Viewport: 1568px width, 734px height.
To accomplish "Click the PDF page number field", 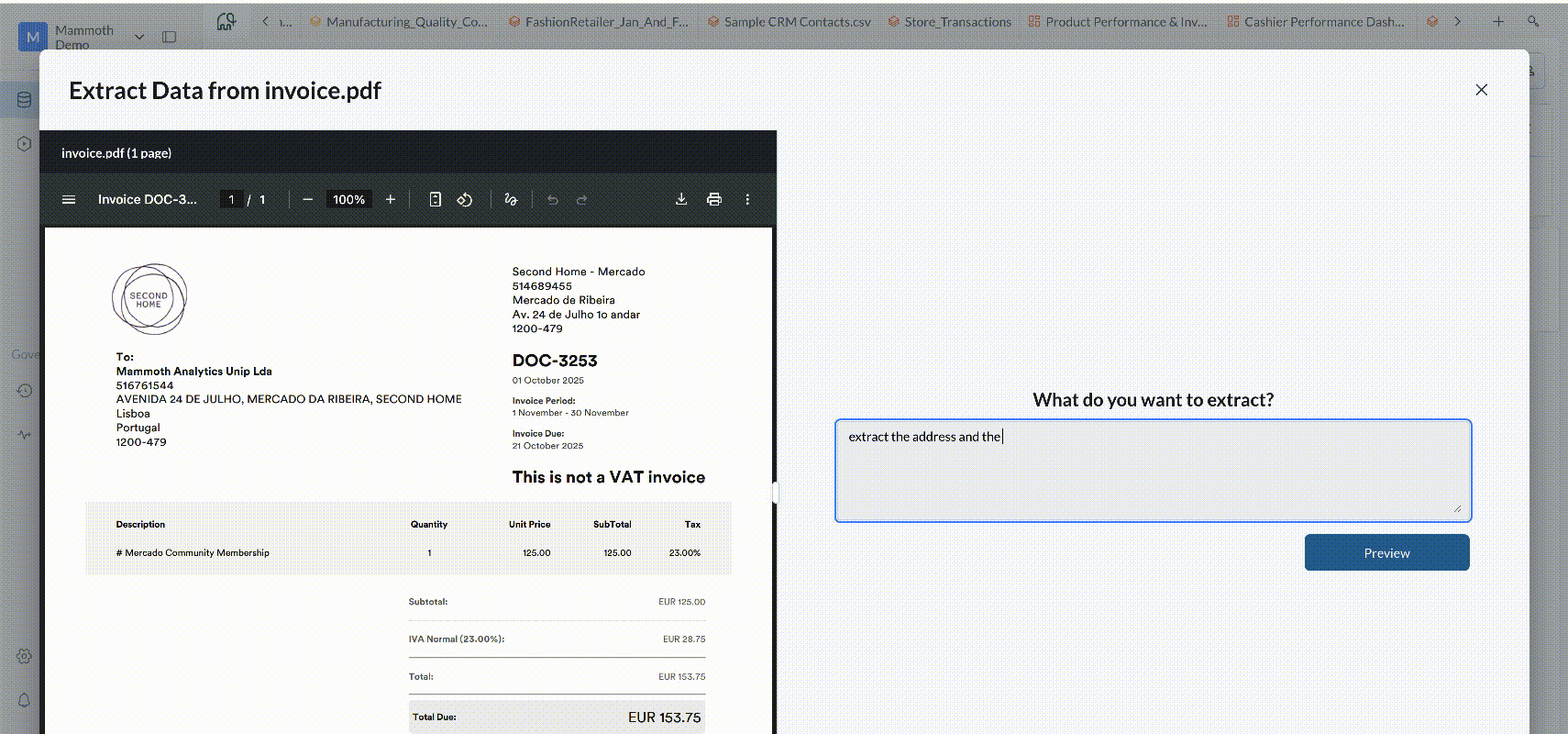I will click(231, 199).
